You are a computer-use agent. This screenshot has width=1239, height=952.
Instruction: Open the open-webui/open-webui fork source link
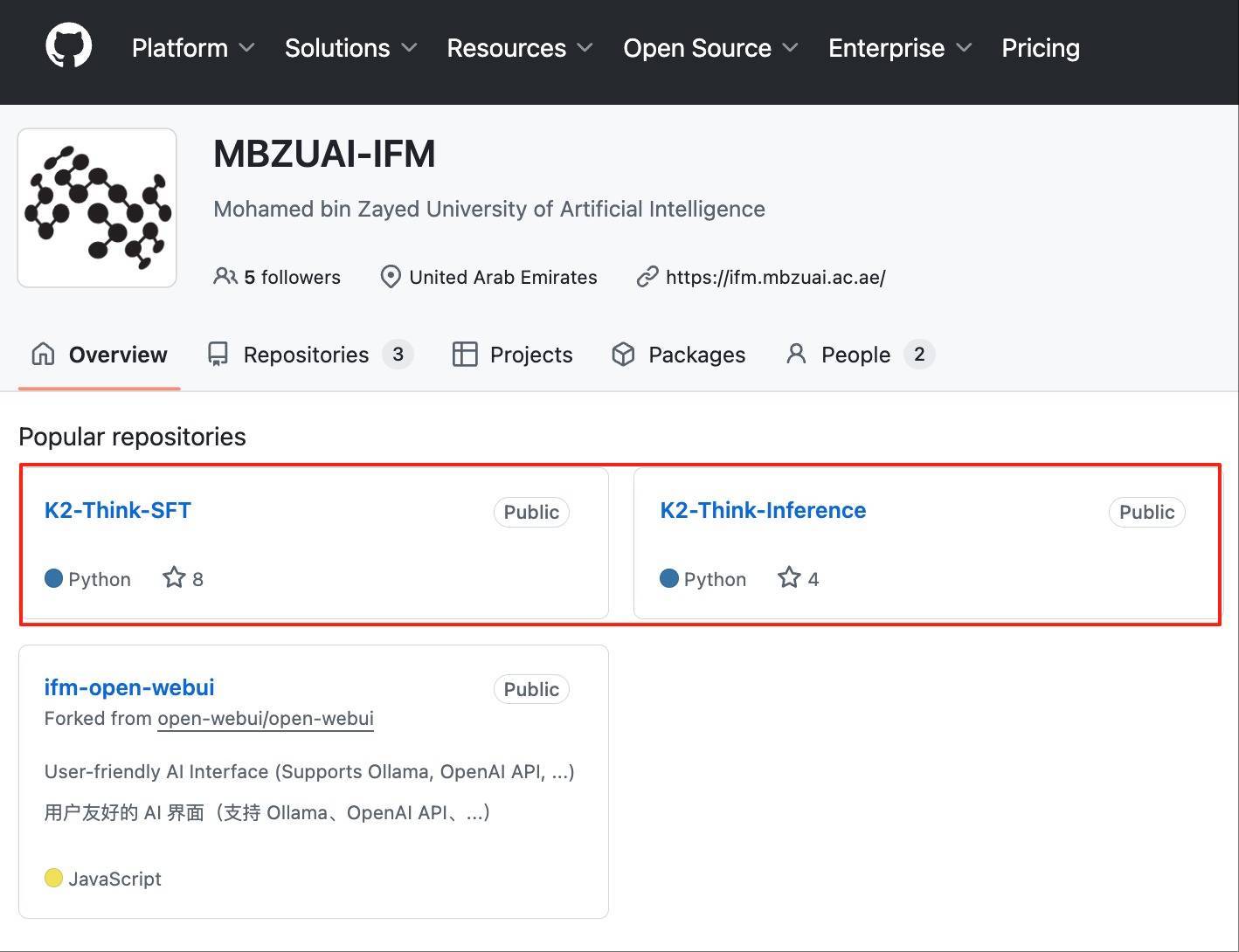coord(266,719)
